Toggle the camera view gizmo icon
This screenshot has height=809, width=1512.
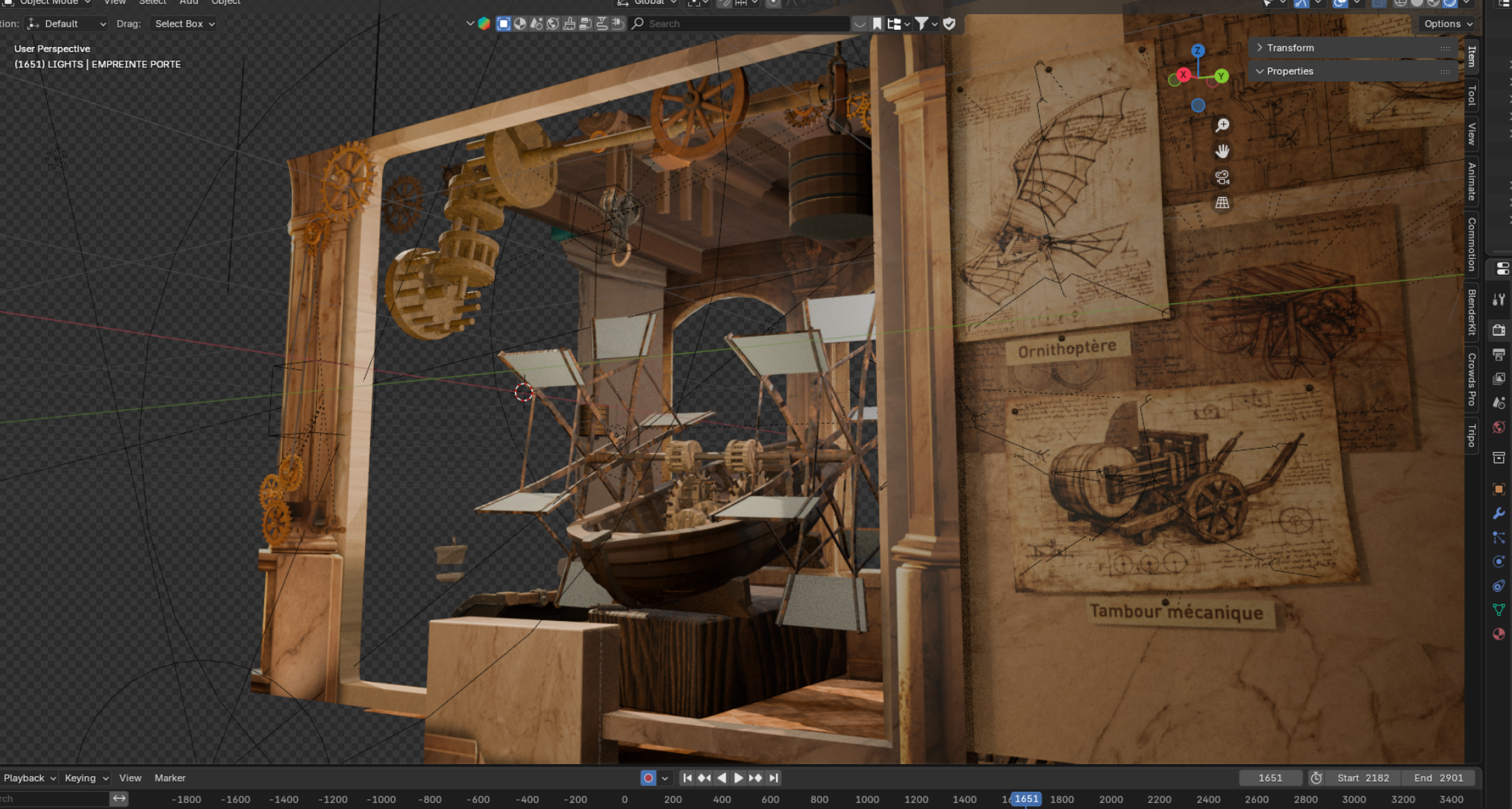(x=1222, y=178)
